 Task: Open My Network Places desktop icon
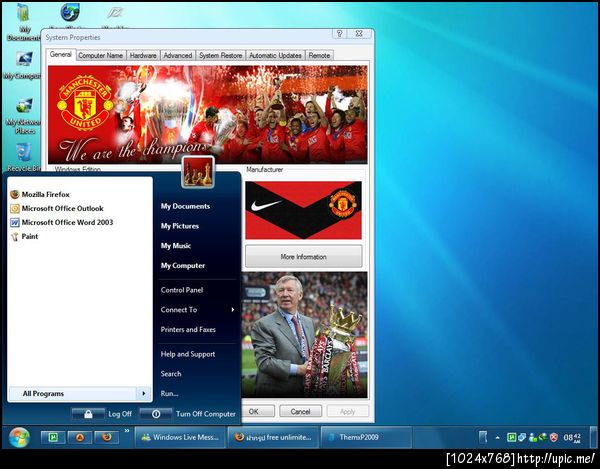(x=23, y=116)
